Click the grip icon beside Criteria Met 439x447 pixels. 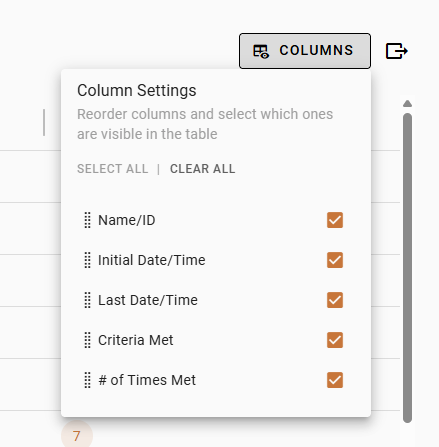87,340
